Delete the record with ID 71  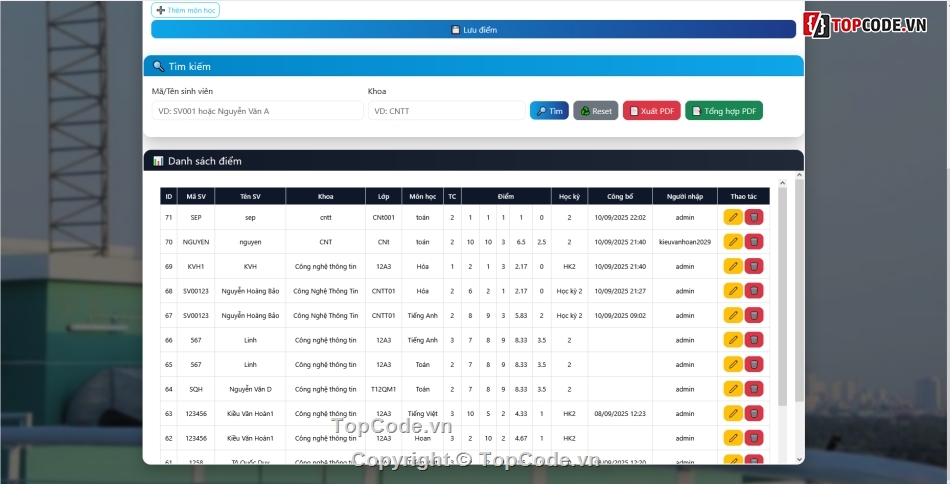(x=754, y=217)
